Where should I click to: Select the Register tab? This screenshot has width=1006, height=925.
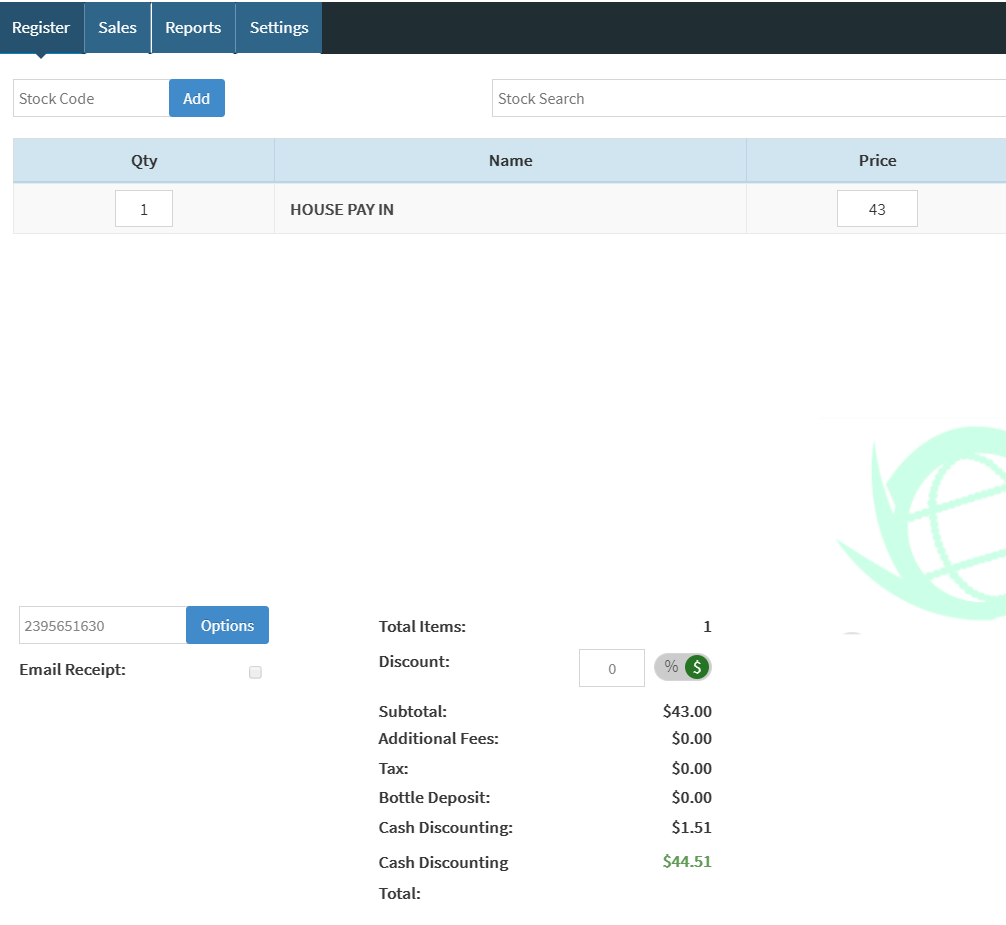pyautogui.click(x=41, y=27)
